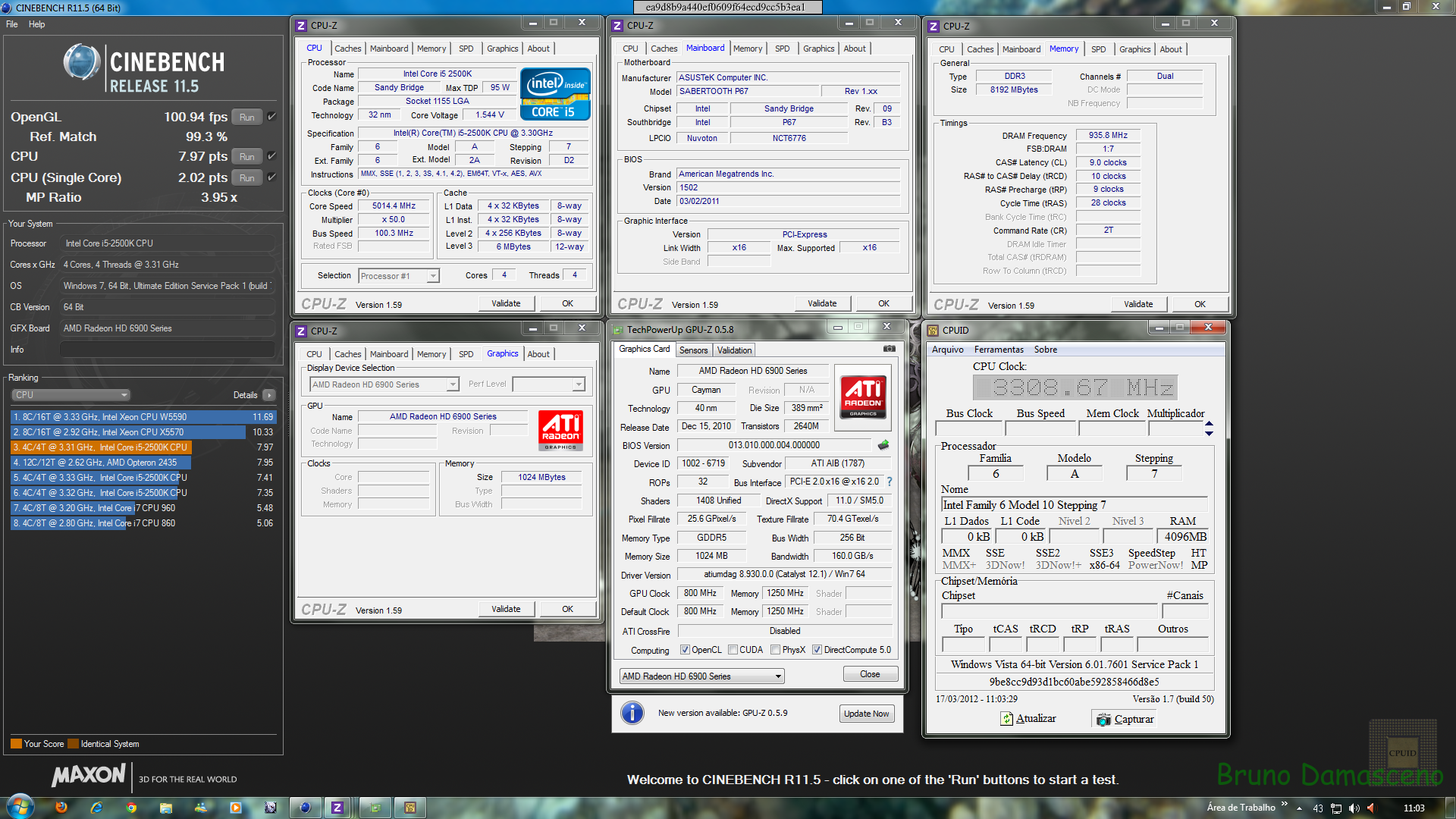Image resolution: width=1456 pixels, height=819 pixels.
Task: Open the Cinebench File menu
Action: coord(12,24)
